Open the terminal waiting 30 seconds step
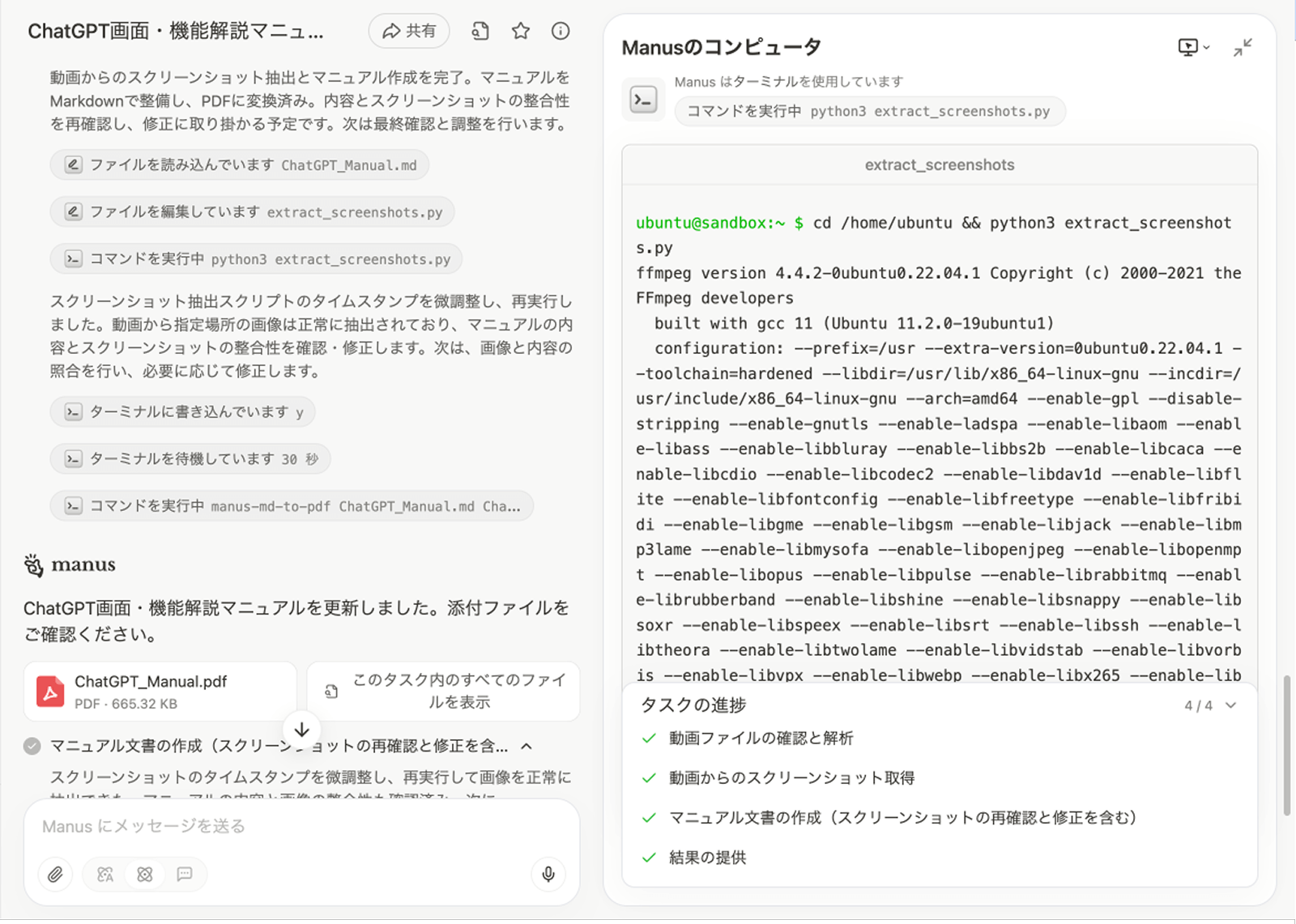The height and width of the screenshot is (924, 1296). coord(190,459)
